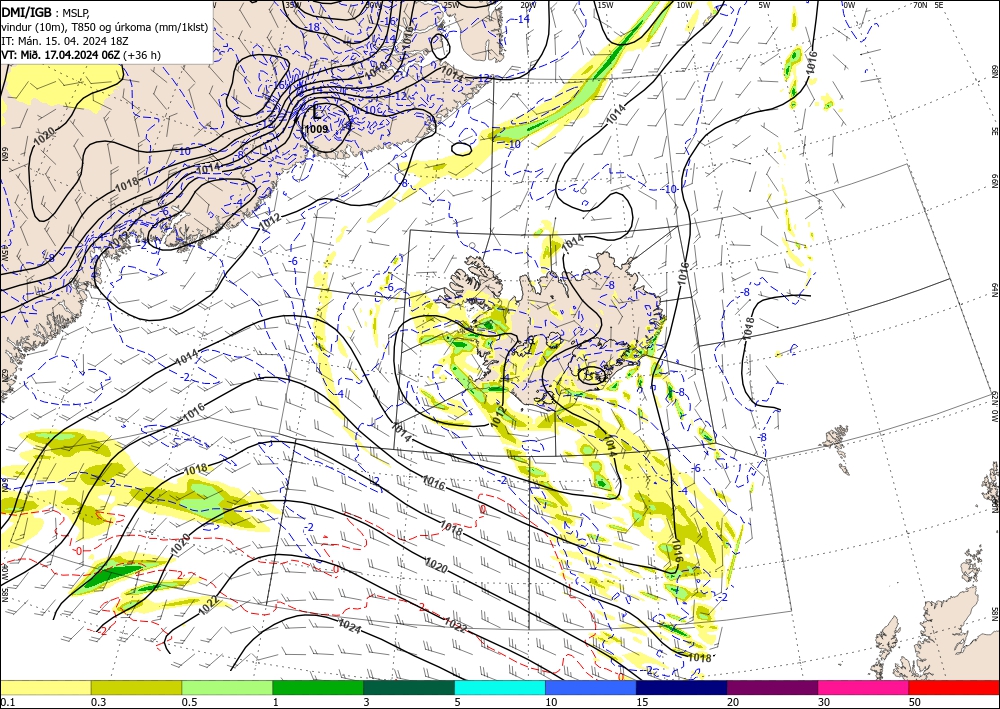Click the light green 0.5–1 mm legend swatch

227,687
